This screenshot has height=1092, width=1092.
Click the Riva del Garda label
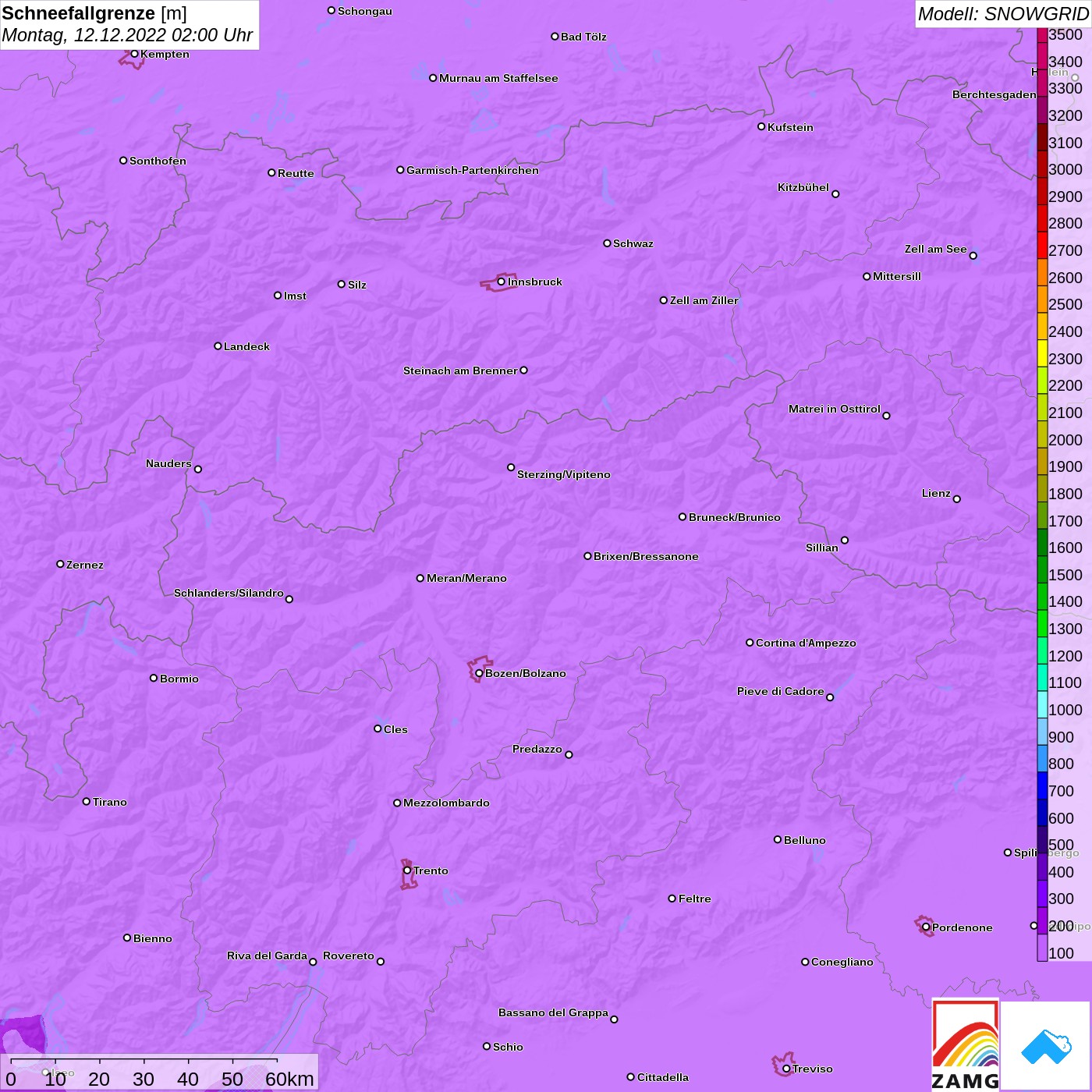coord(267,955)
